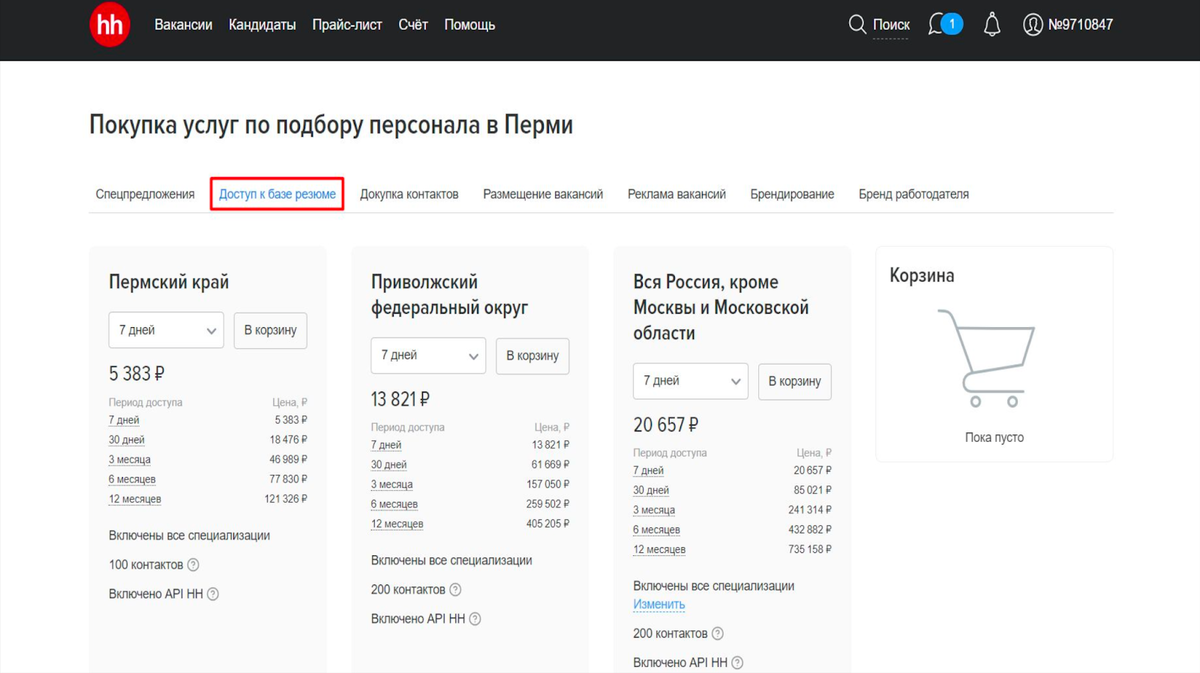Open Кандидаты menu
Image resolution: width=1200 pixels, height=673 pixels.
(262, 25)
